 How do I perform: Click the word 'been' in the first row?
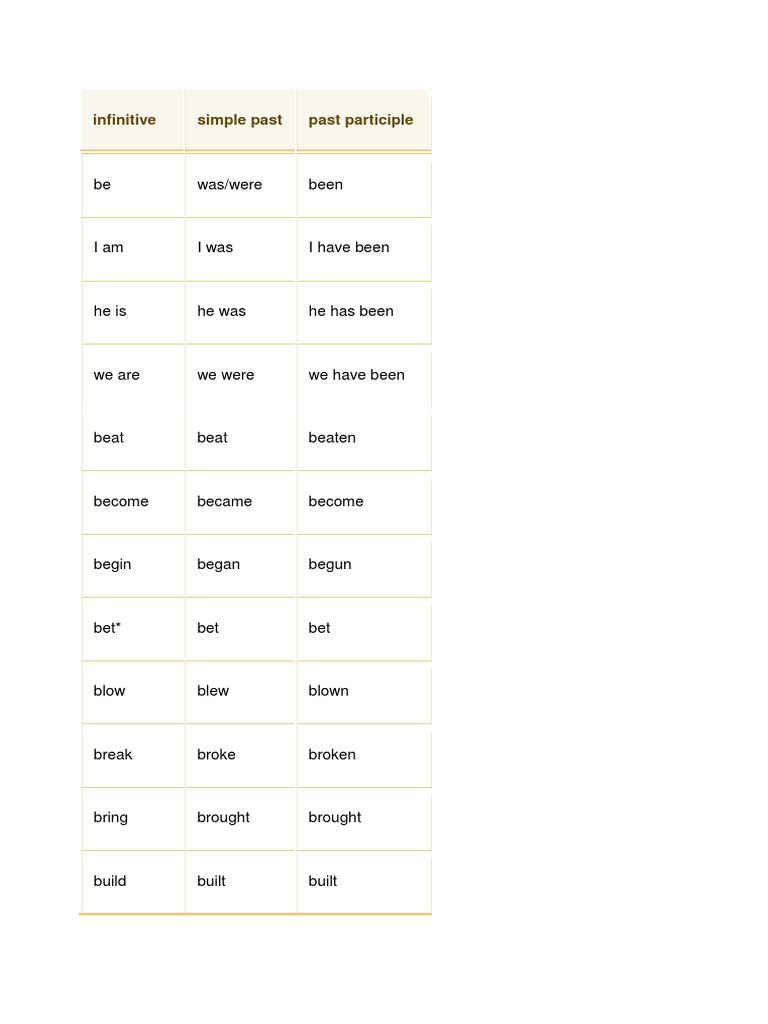click(325, 184)
